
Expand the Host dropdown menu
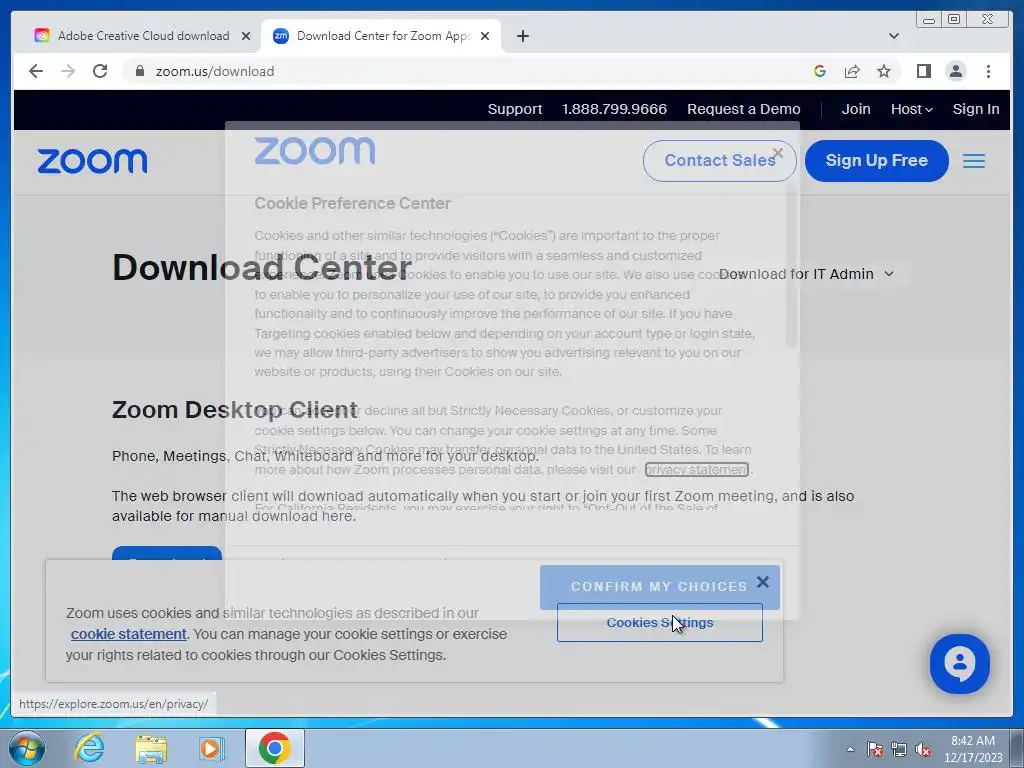[912, 109]
